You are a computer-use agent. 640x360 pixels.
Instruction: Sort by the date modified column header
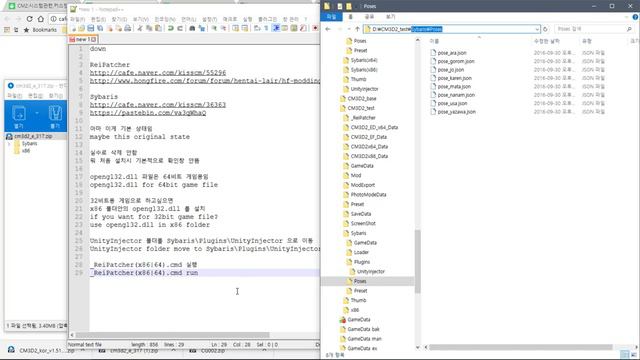[x=547, y=41]
